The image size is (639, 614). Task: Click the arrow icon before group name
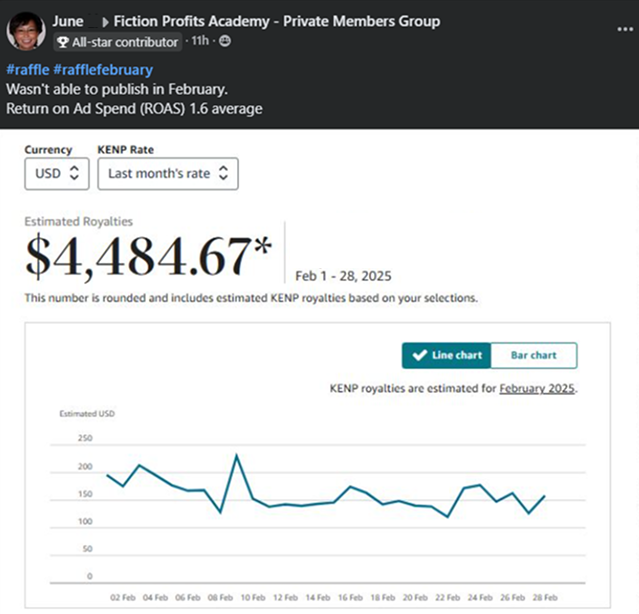(105, 21)
